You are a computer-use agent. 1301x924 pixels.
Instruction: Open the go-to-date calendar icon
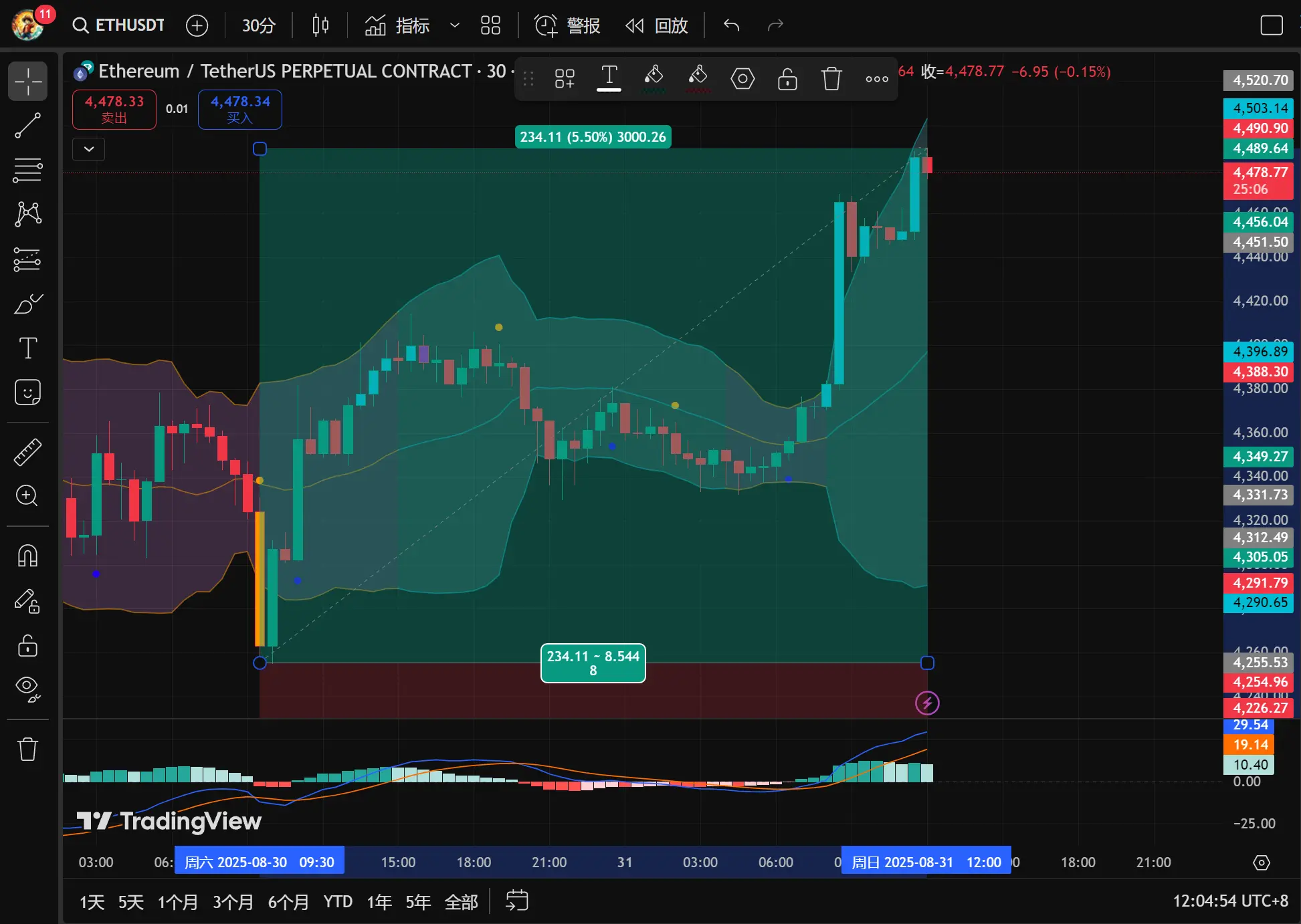(x=516, y=901)
